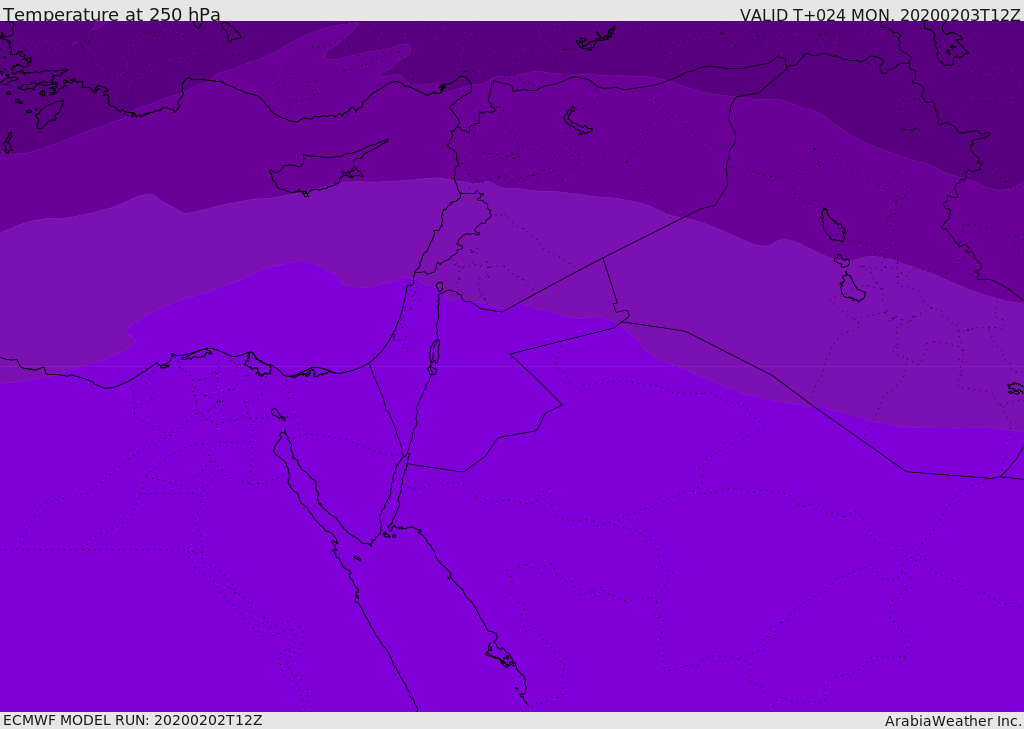The image size is (1024, 729).
Task: Click the 'VALID T+024 MON. 20200203T12Z' label
Action: click(x=880, y=14)
